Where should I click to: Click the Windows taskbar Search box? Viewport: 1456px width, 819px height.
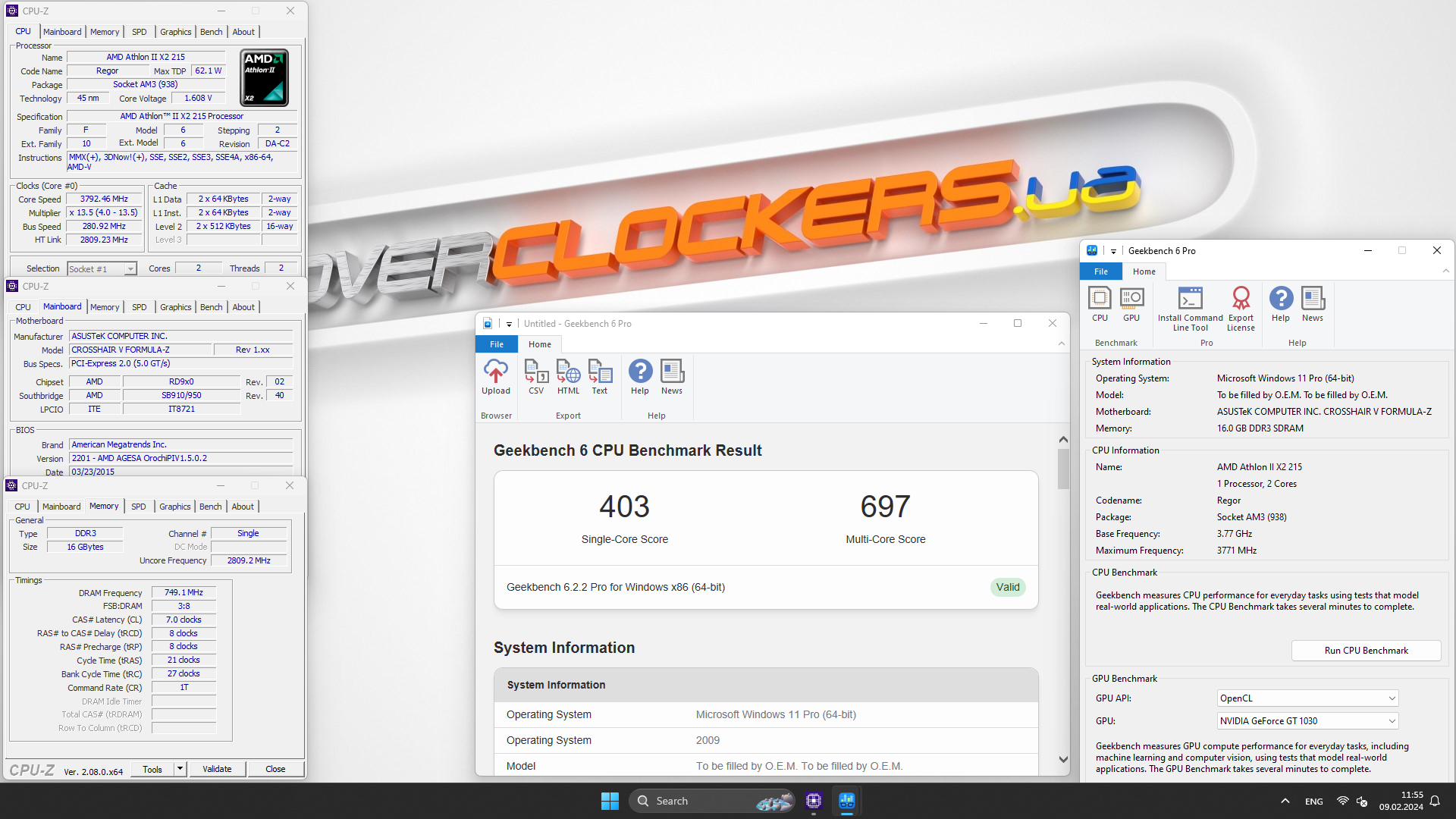[711, 801]
